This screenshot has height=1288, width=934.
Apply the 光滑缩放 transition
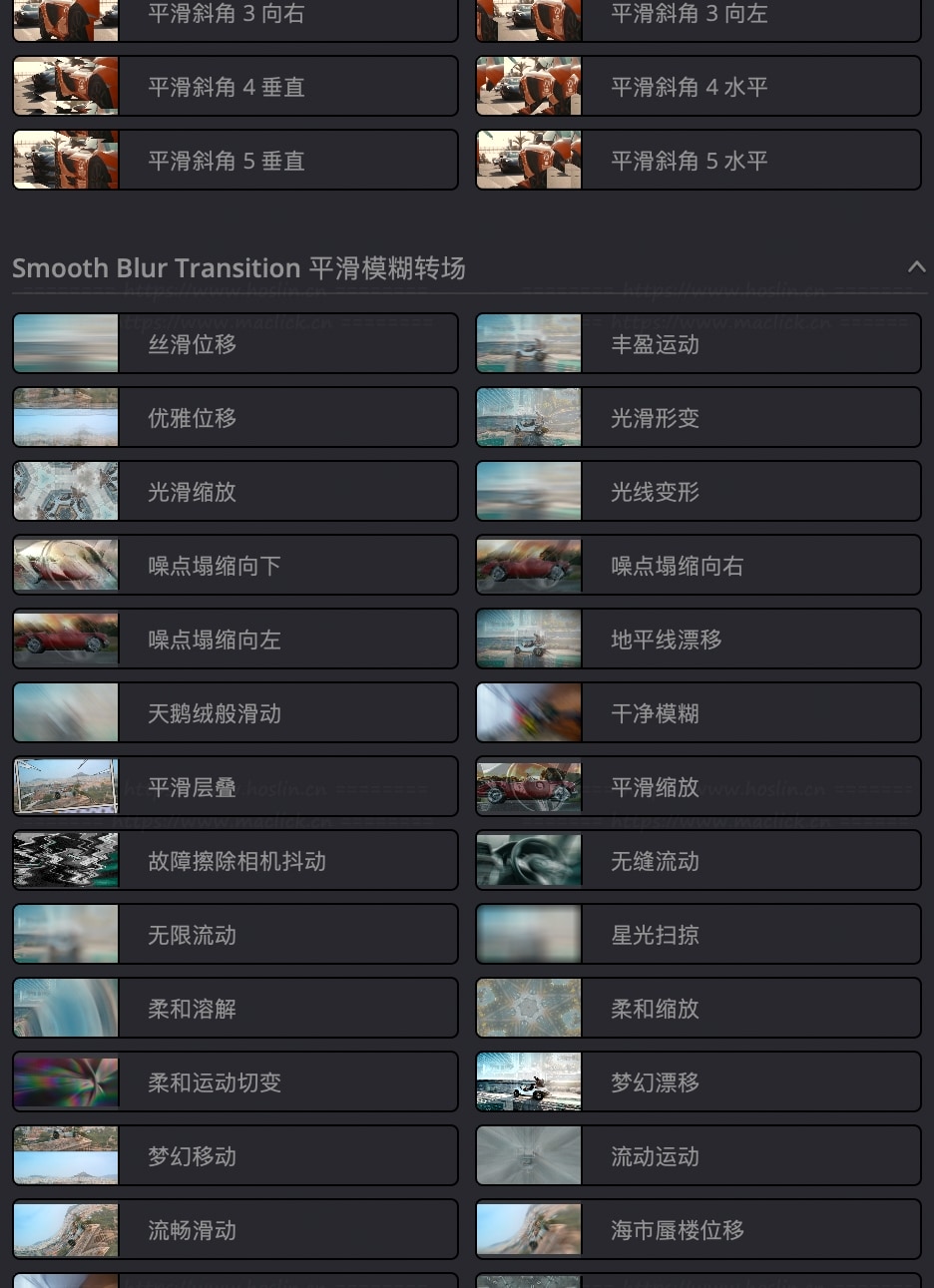click(235, 492)
